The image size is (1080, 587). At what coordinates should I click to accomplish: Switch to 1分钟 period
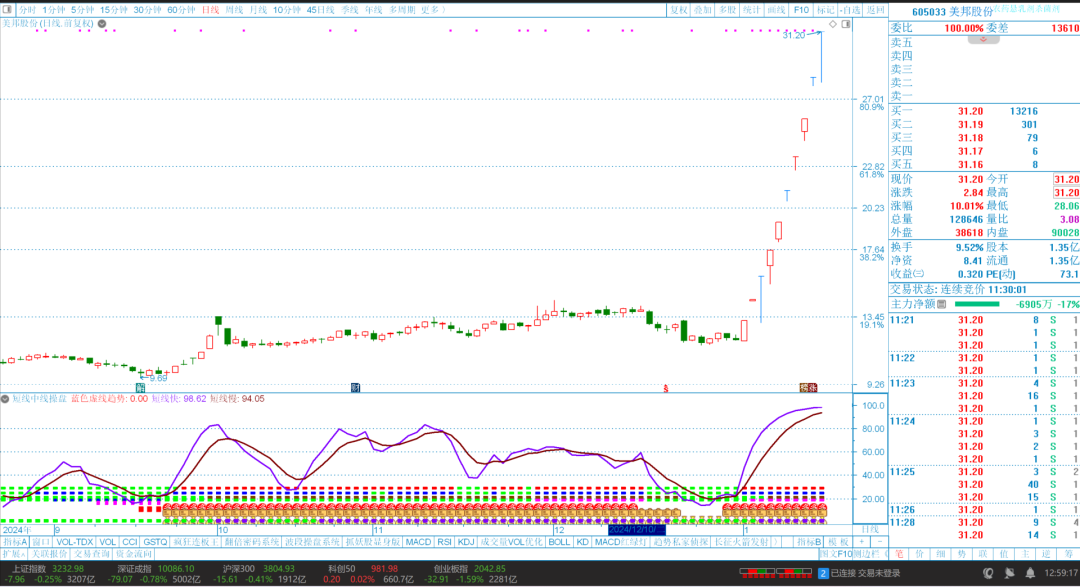(53, 10)
